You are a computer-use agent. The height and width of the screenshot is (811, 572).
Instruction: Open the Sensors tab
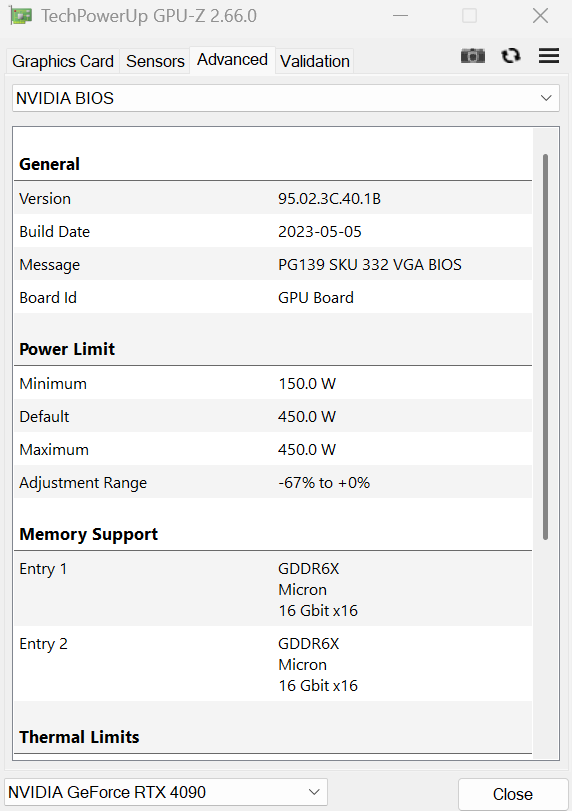point(155,61)
